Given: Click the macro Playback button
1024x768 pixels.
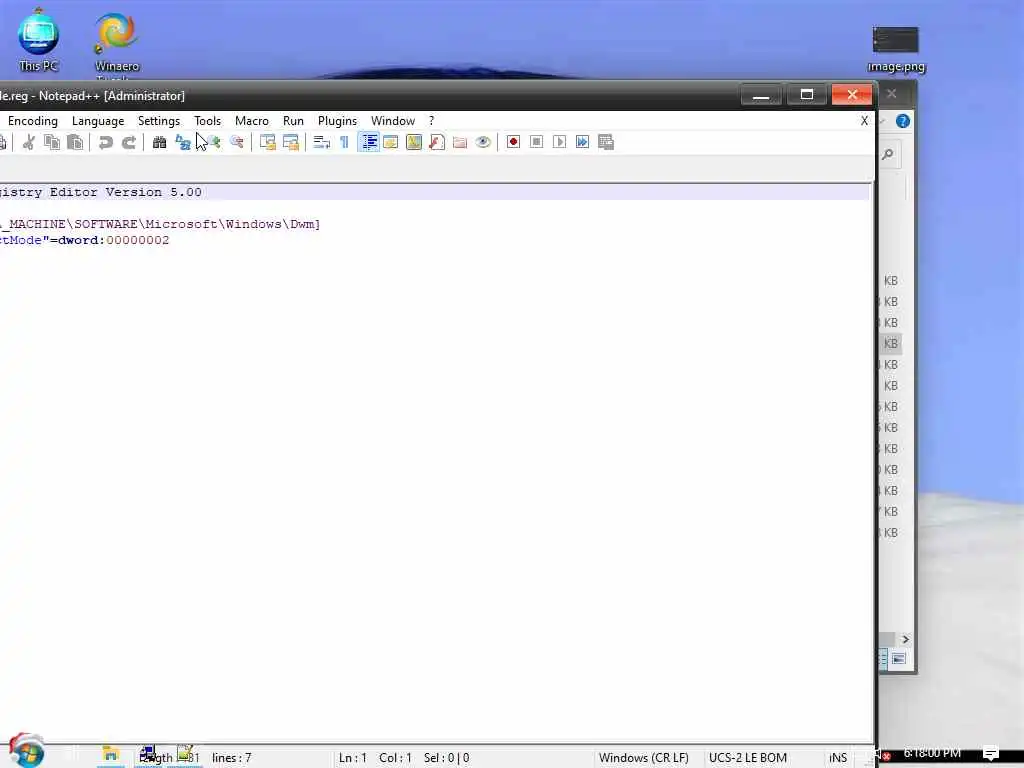Looking at the screenshot, I should click(559, 142).
